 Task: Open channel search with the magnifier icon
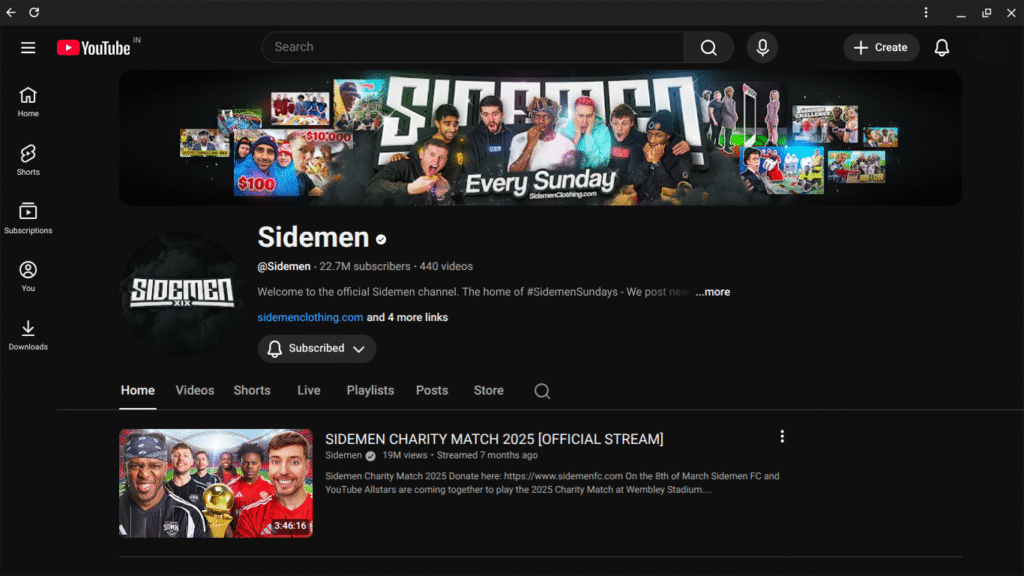(x=541, y=391)
